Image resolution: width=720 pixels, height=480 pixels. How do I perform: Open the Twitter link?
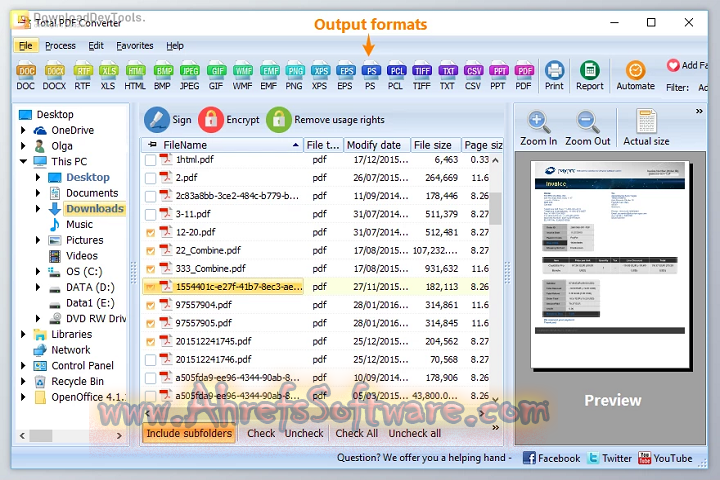pos(610,458)
